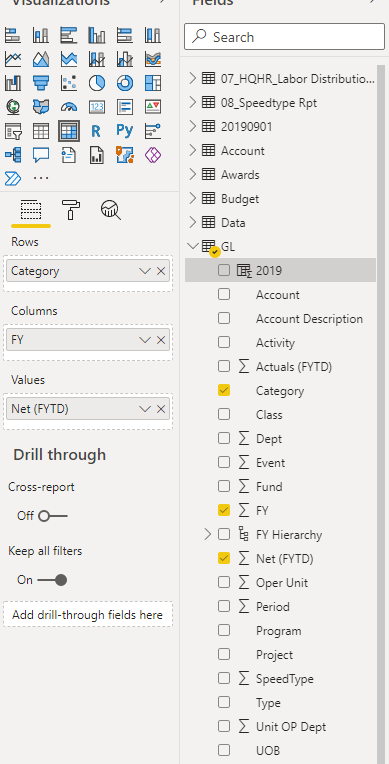Pick the KPI visual
The height and width of the screenshot is (764, 389).
point(153,107)
